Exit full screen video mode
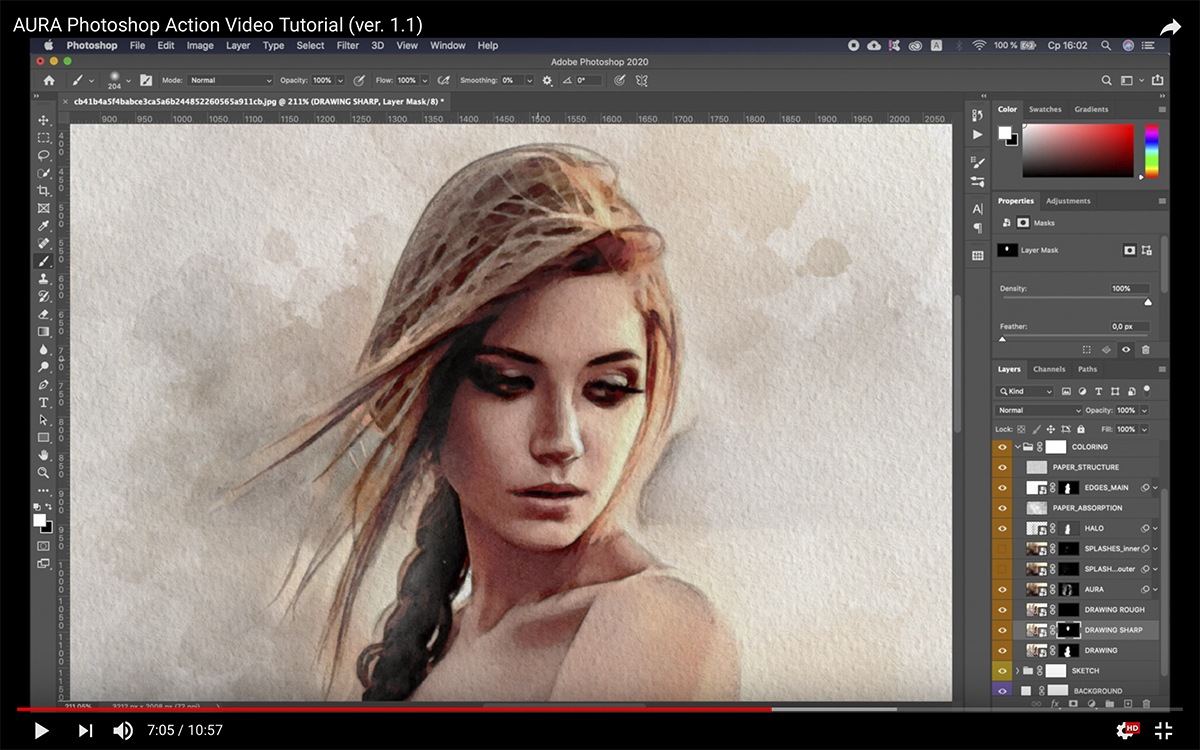 [x=1163, y=731]
